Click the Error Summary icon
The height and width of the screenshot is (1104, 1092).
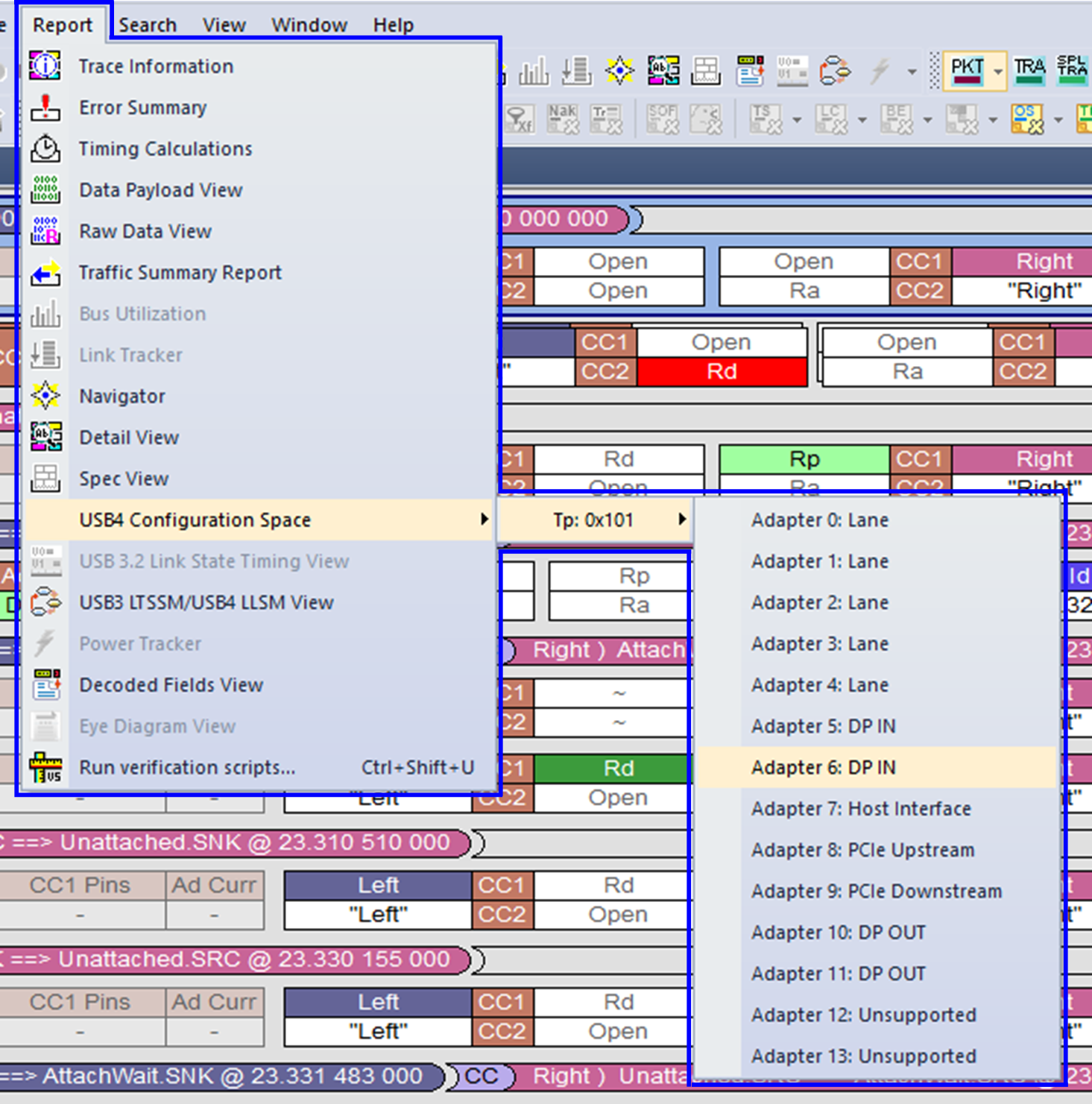click(45, 107)
